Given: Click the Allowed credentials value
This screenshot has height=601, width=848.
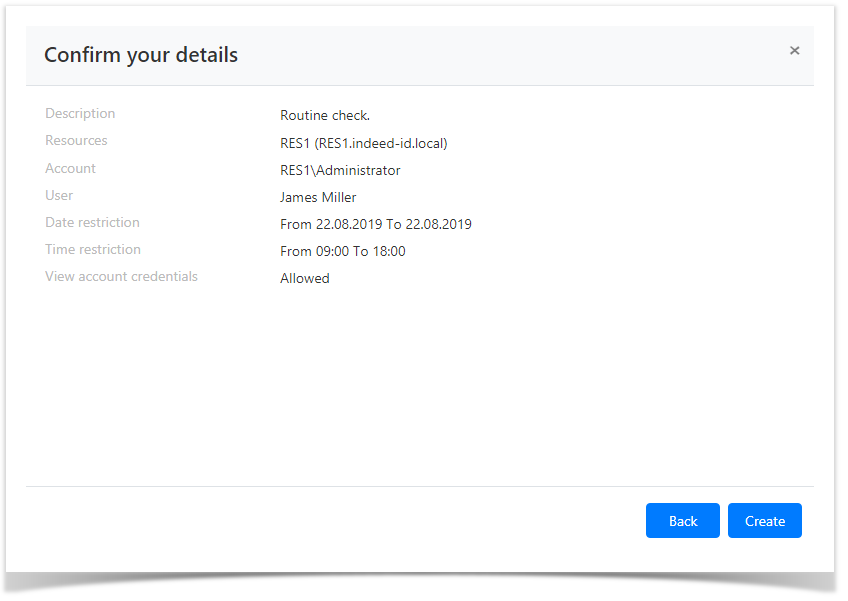Looking at the screenshot, I should pos(304,279).
